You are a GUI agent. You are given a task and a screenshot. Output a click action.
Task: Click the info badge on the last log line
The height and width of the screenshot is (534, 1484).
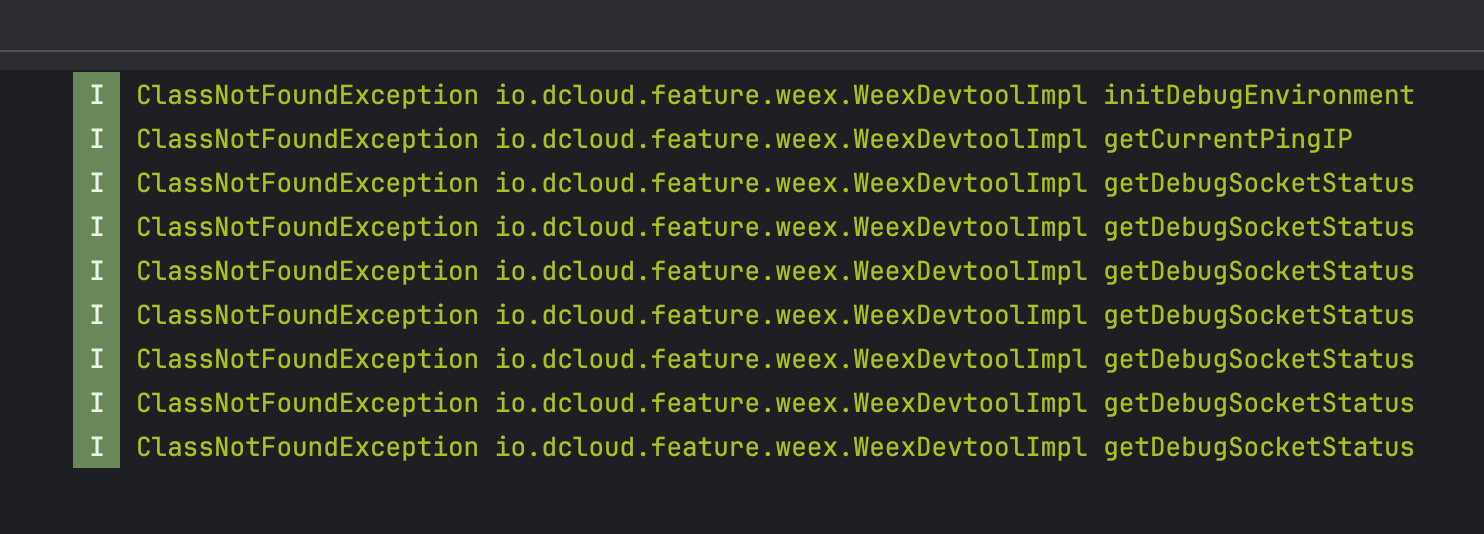point(96,447)
